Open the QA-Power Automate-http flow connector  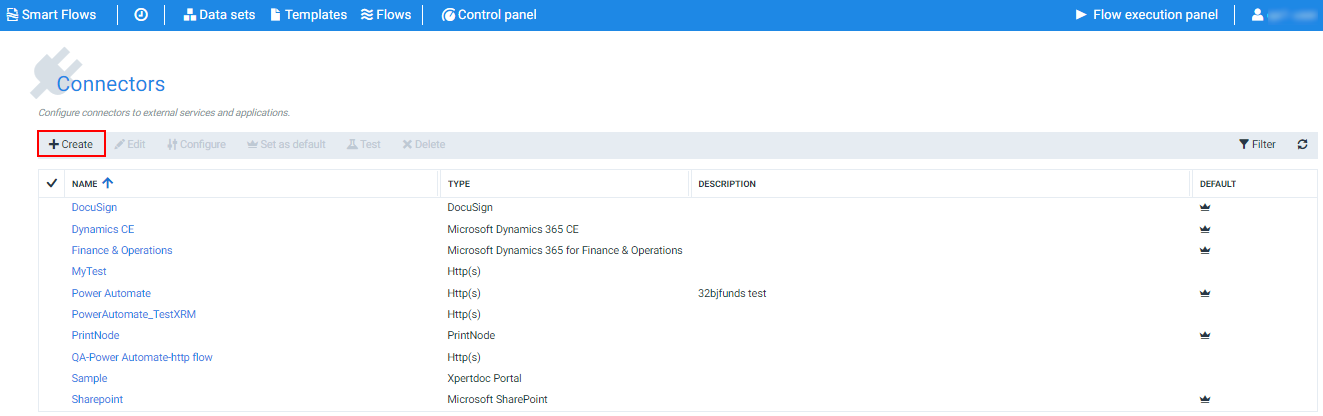142,357
